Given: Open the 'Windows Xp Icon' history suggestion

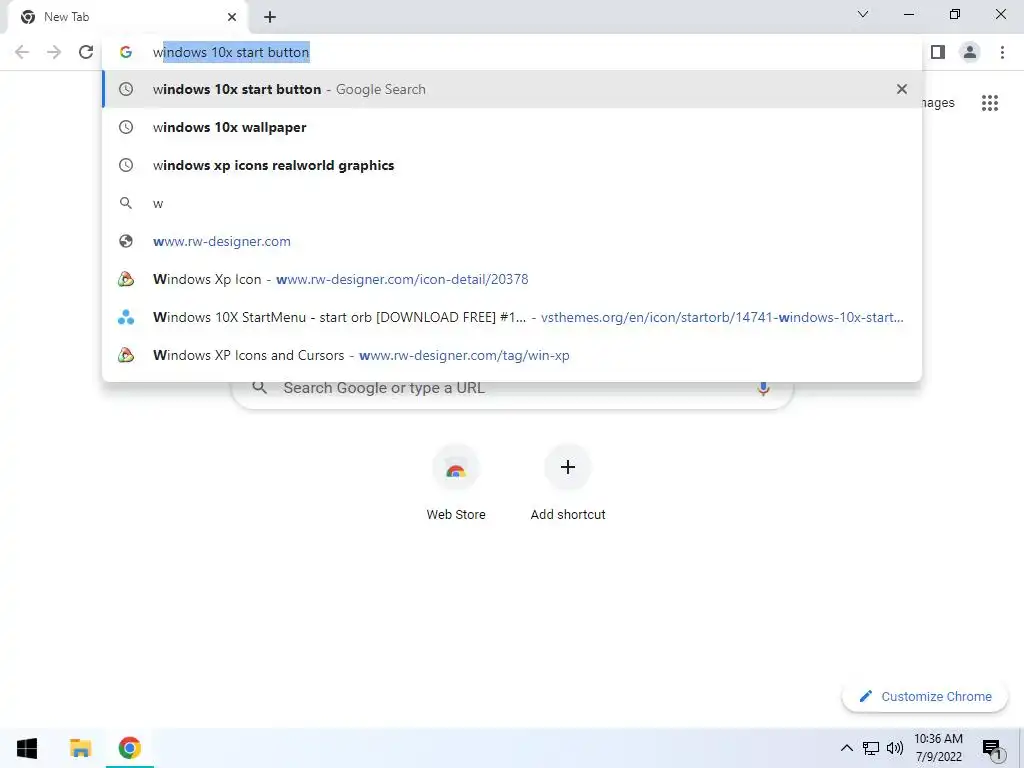Looking at the screenshot, I should pyautogui.click(x=512, y=279).
